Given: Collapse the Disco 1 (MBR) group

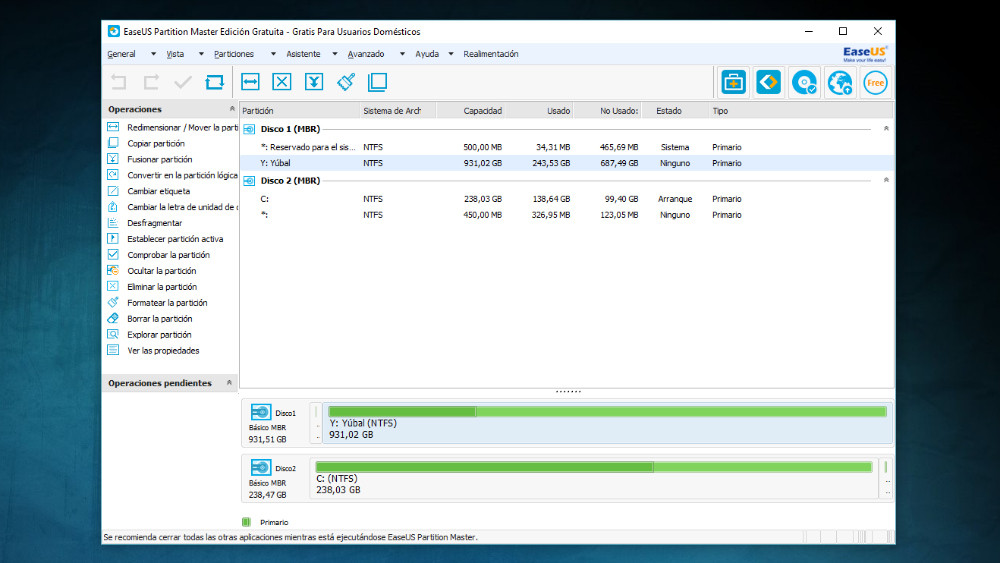Looking at the screenshot, I should [886, 129].
